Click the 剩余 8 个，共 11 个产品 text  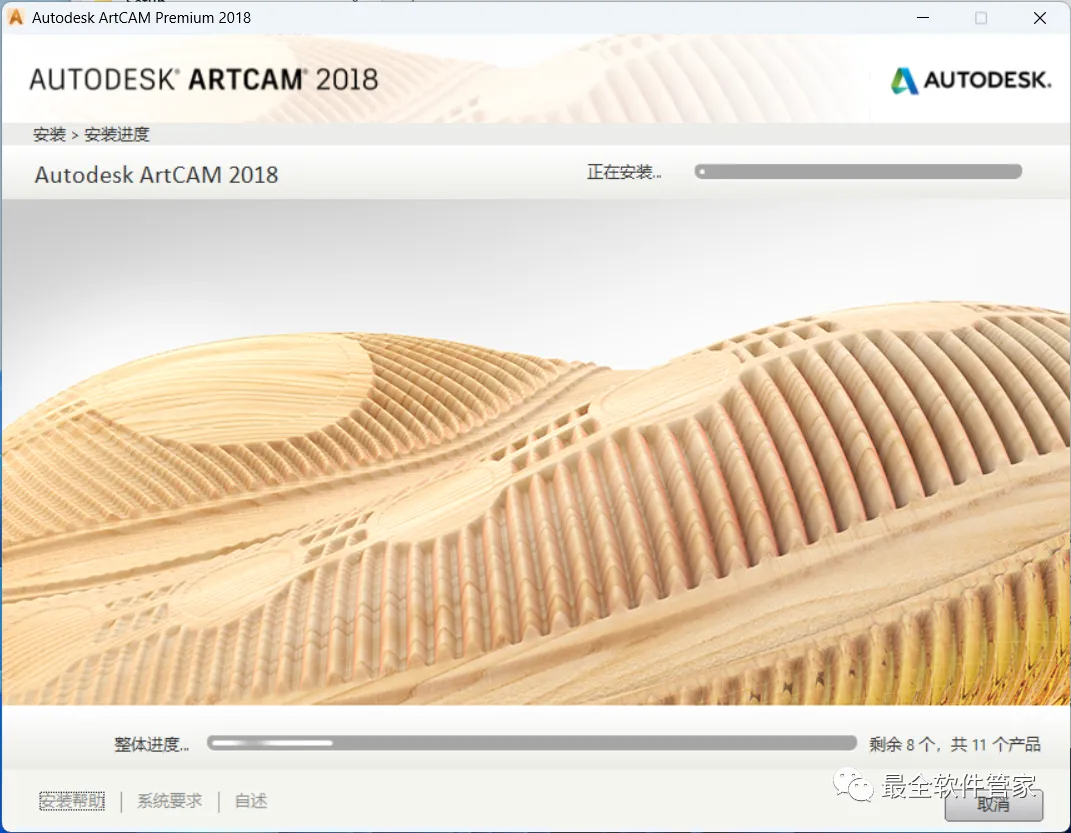[955, 744]
